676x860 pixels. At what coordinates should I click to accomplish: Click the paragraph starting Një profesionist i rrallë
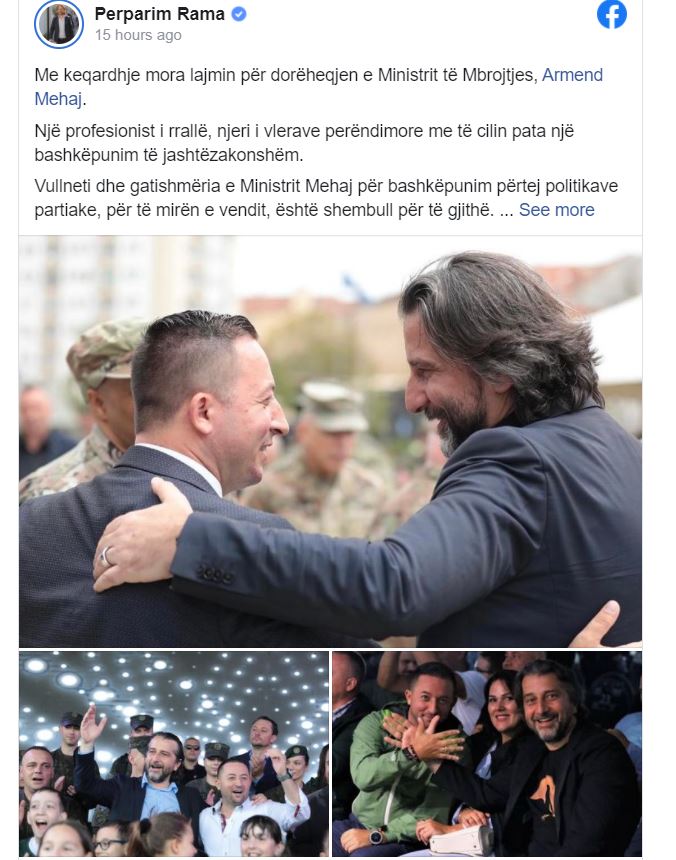click(304, 143)
